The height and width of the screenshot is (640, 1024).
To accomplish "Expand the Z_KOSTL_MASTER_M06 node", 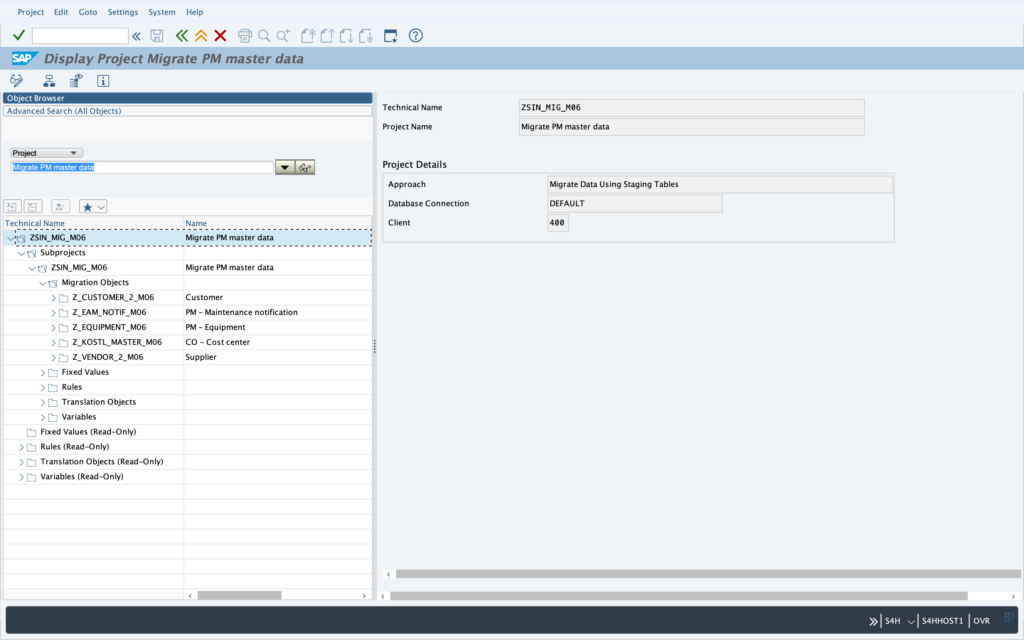I will tap(54, 343).
